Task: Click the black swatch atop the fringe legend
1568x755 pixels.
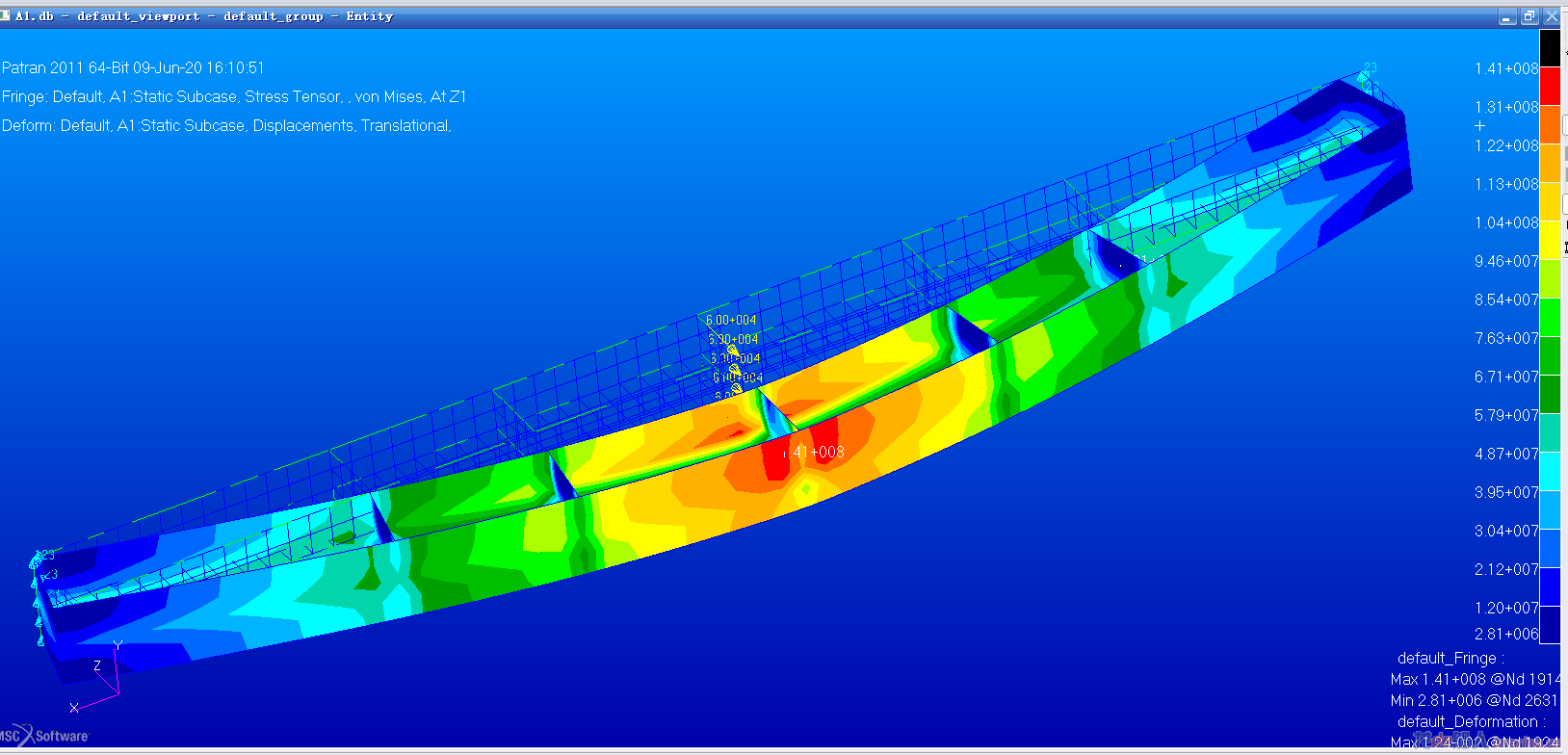Action: pos(1550,48)
